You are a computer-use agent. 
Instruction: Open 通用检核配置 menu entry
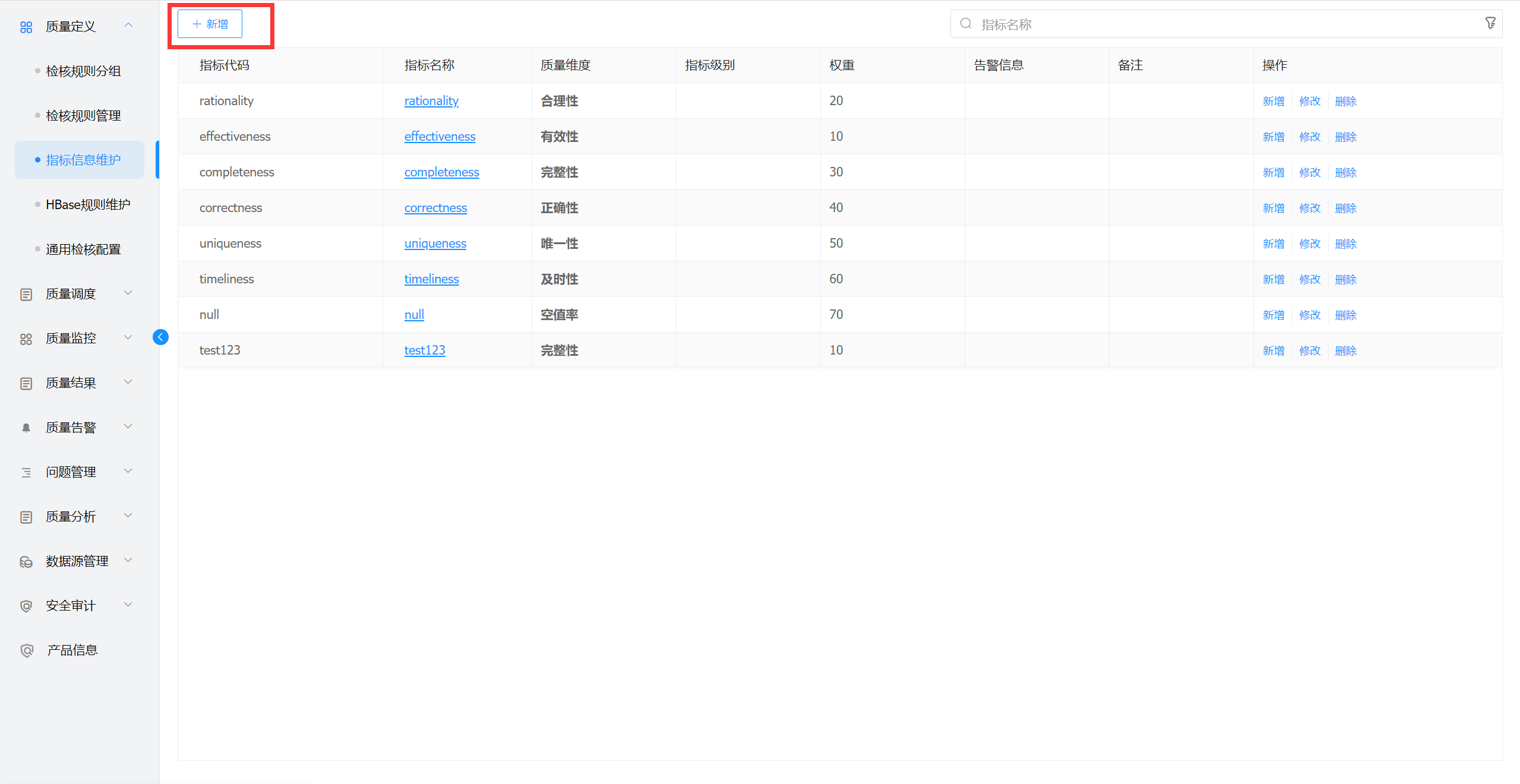[x=83, y=249]
